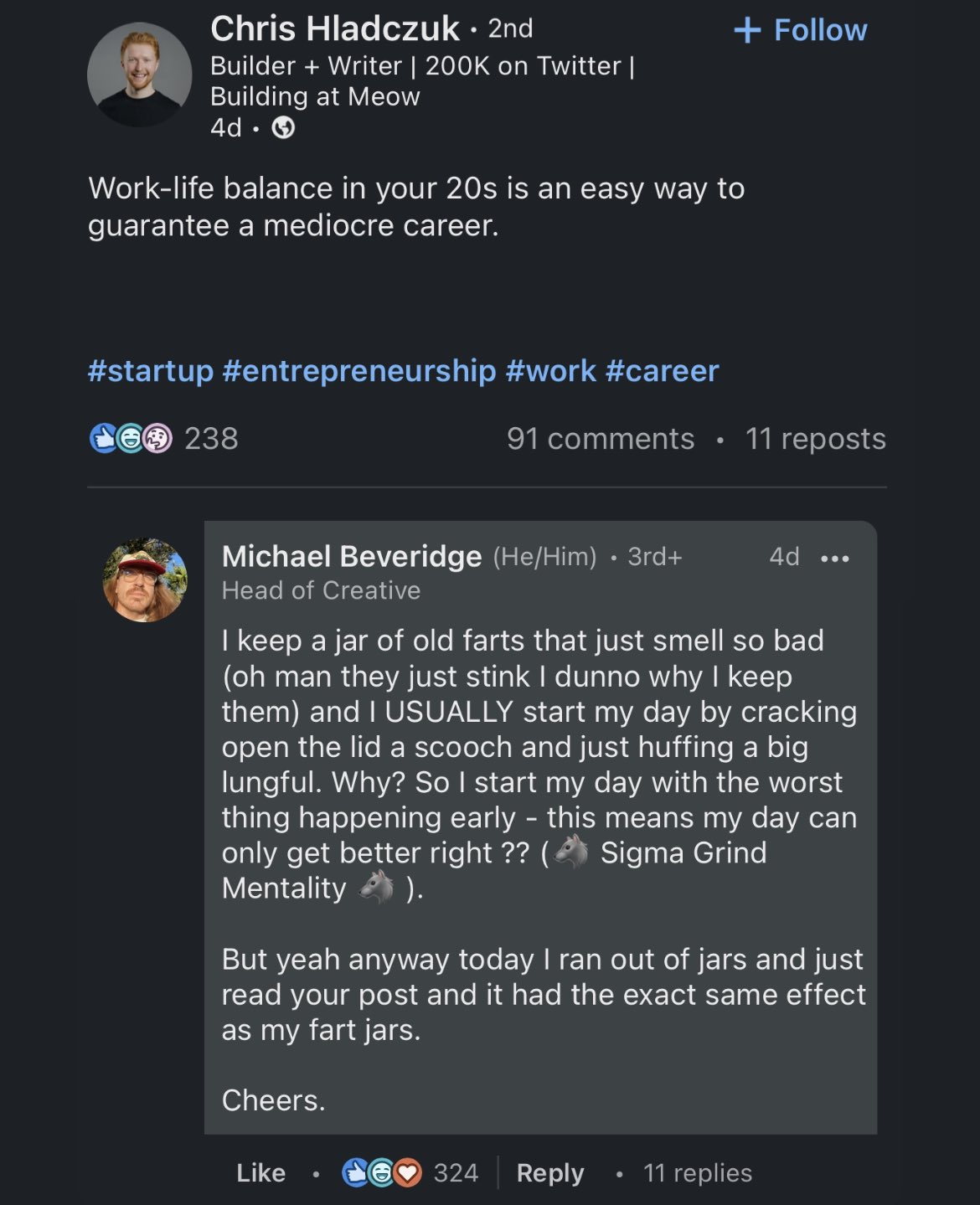Reply to Michael Beveridge's comment
This screenshot has width=980, height=1205.
[x=549, y=1173]
